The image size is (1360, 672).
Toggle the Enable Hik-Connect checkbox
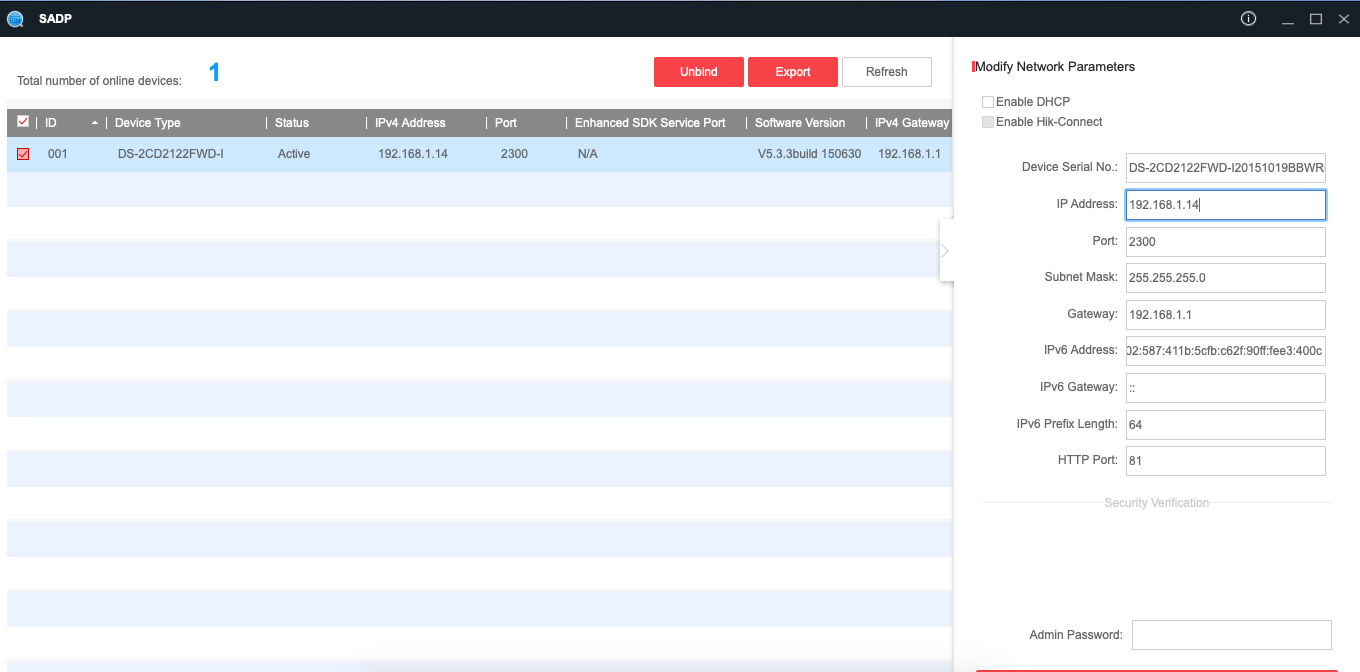(988, 122)
